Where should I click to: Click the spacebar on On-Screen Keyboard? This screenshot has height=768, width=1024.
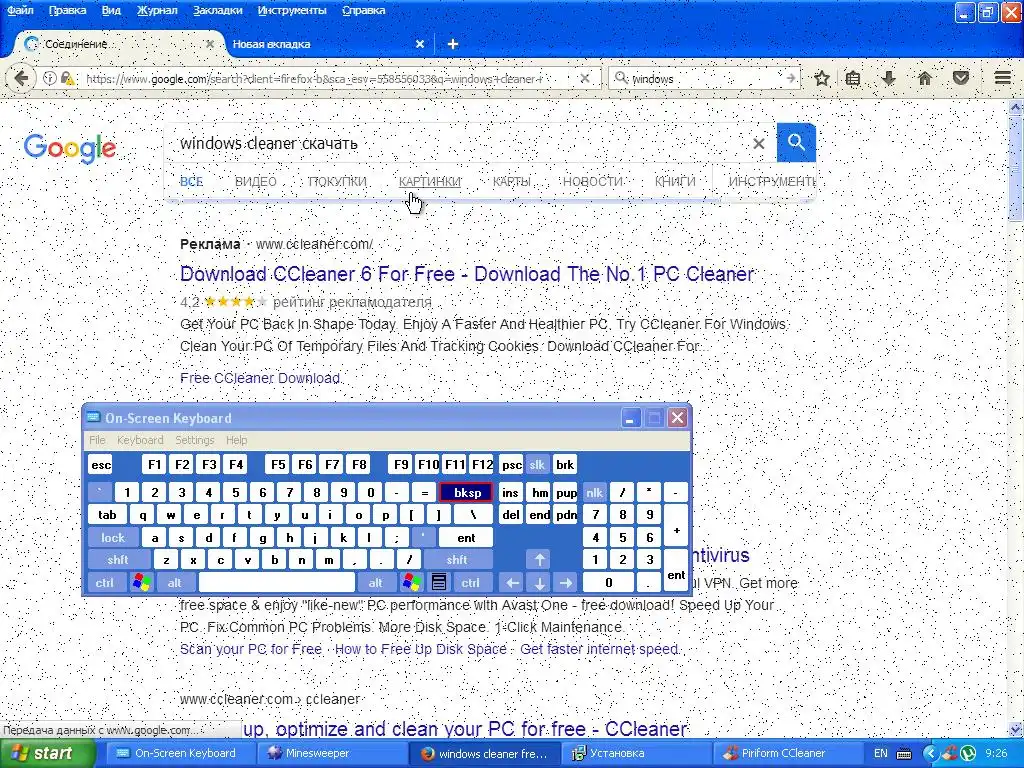tap(277, 583)
